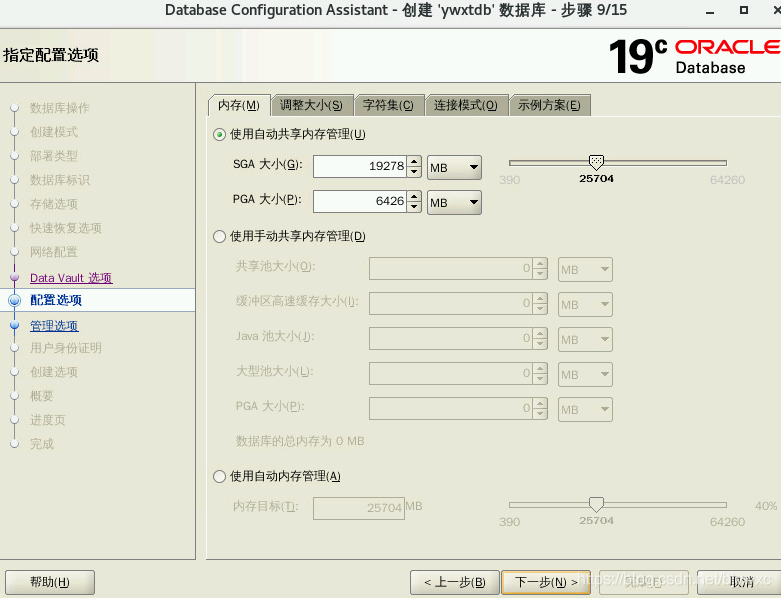Open the 管理选项 step link
Viewport: 781px width, 598px height.
click(x=54, y=326)
